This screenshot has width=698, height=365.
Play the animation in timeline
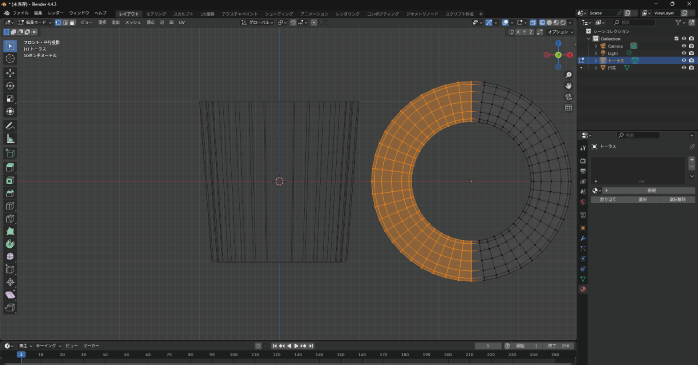[296, 346]
